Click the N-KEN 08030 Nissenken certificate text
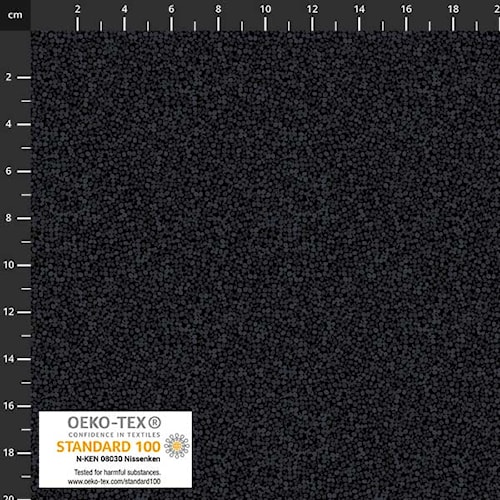Screen dimensions: 500x500 tap(118, 459)
